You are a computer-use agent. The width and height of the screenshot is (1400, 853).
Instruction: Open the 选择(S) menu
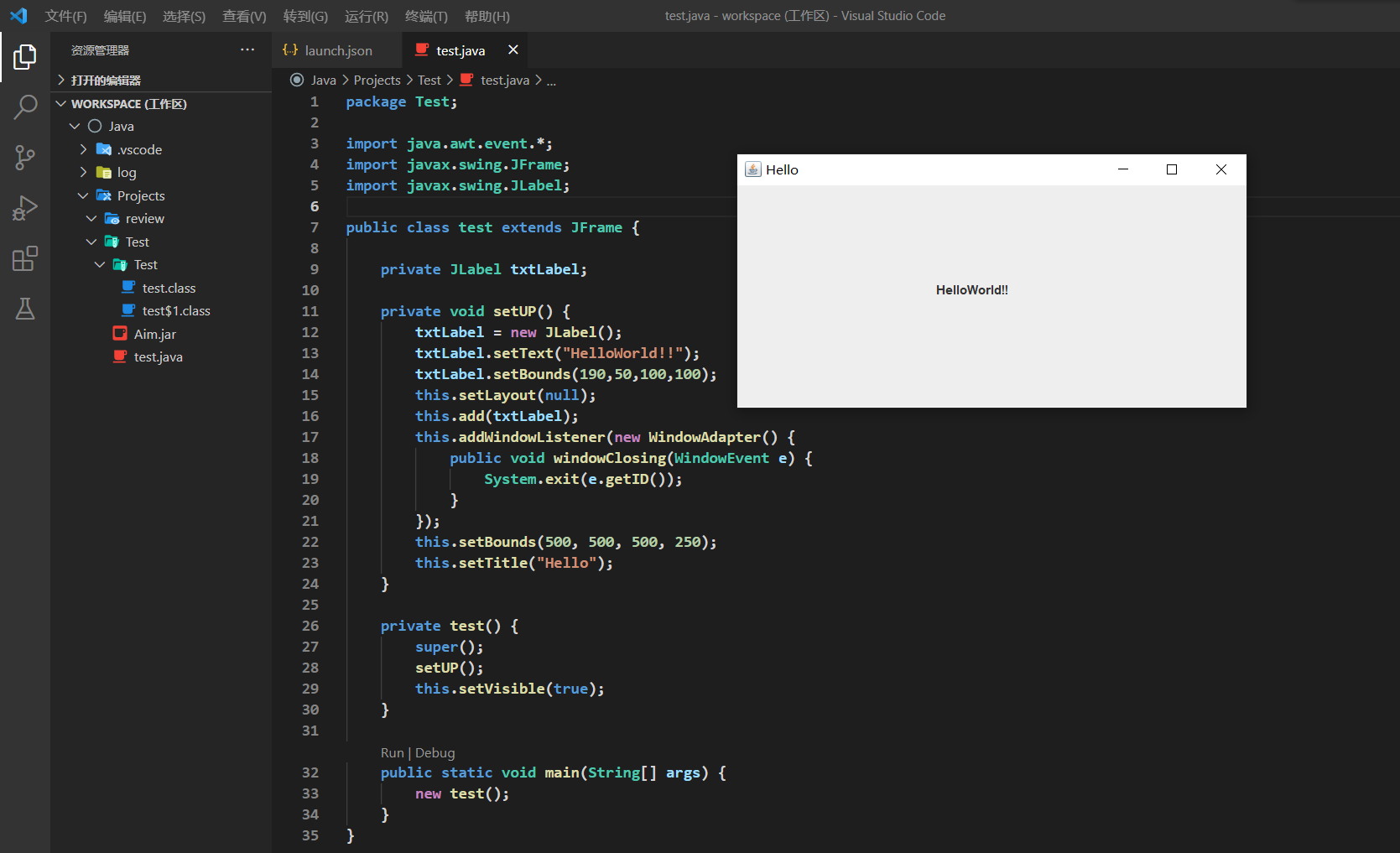tap(184, 16)
